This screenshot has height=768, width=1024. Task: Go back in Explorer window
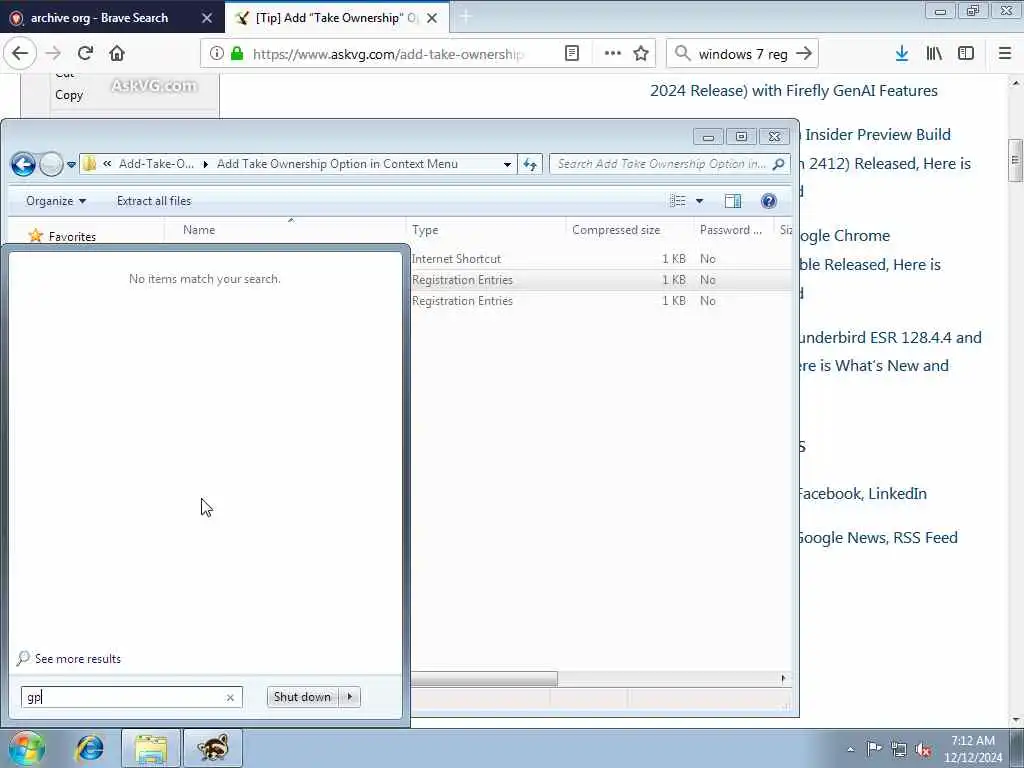coord(24,165)
